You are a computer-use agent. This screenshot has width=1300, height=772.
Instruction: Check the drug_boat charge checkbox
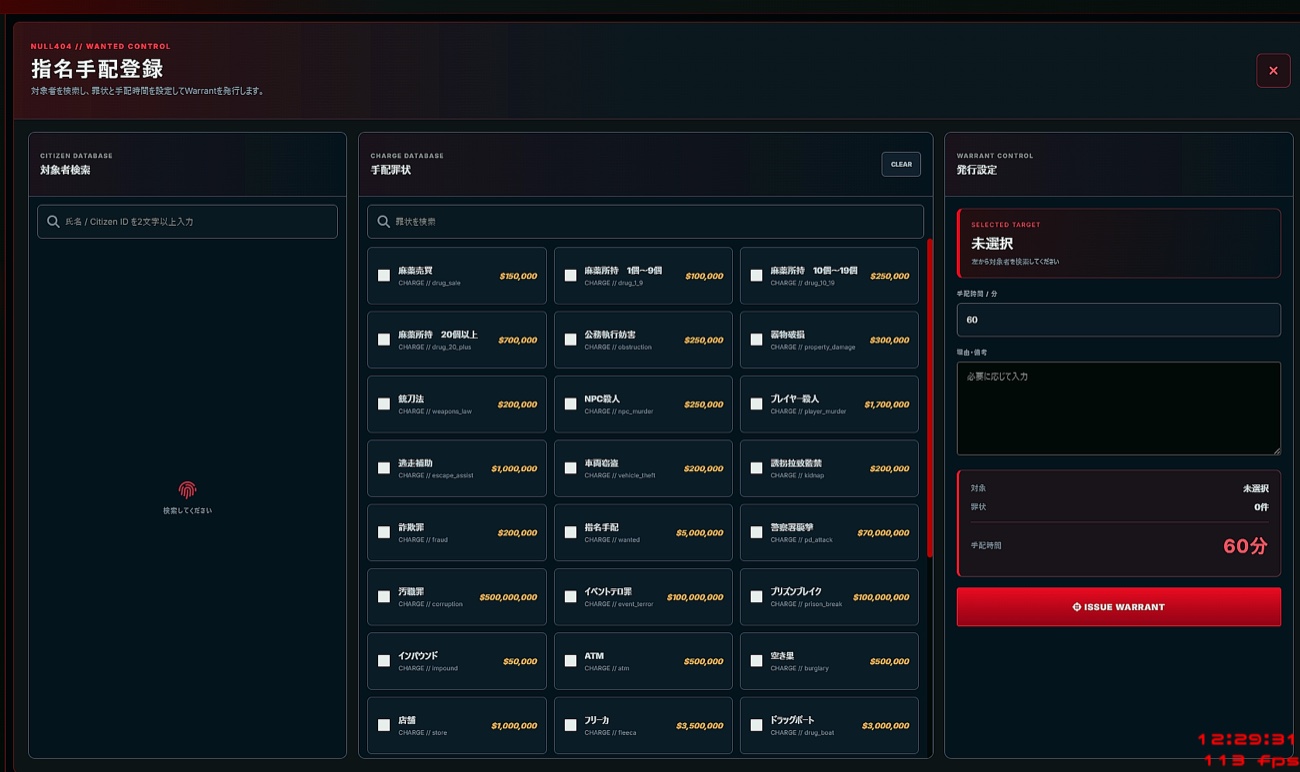[x=757, y=725]
